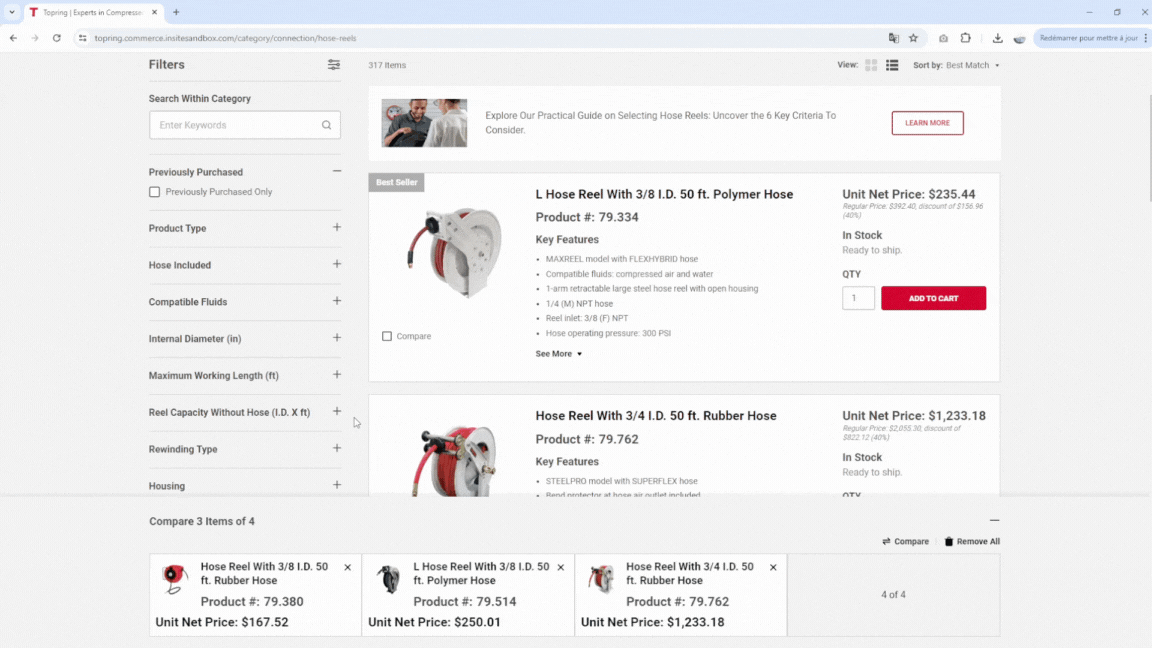Tick Compare checkbox for product 79.334

coord(387,336)
